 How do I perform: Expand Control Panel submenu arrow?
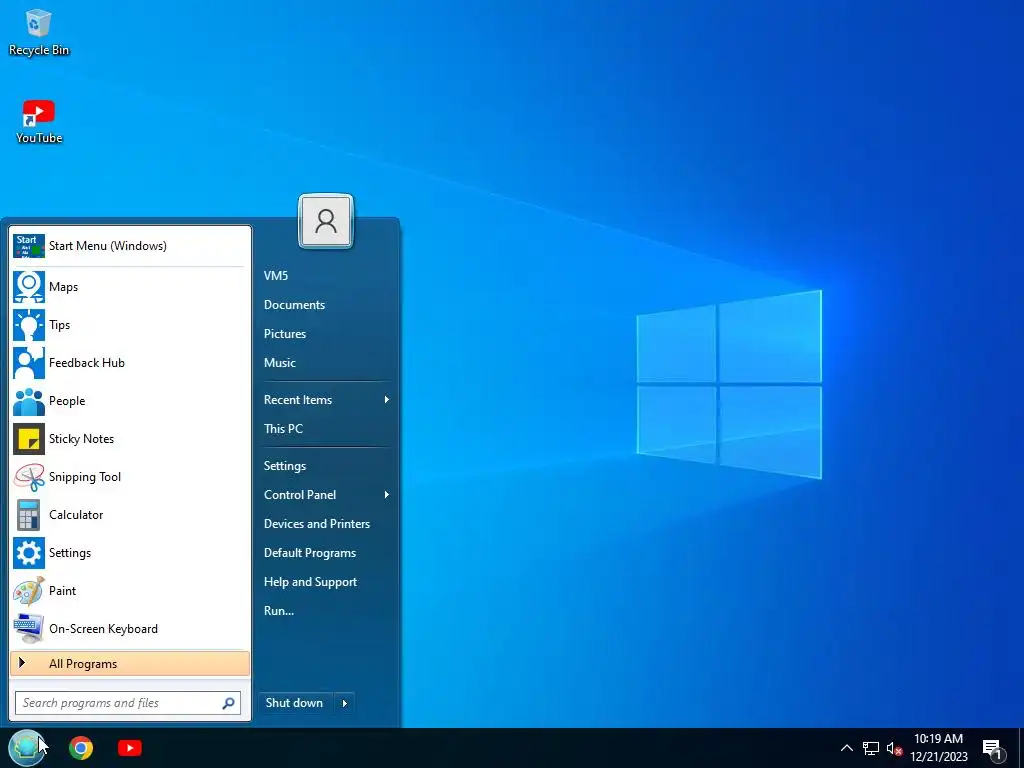point(387,495)
